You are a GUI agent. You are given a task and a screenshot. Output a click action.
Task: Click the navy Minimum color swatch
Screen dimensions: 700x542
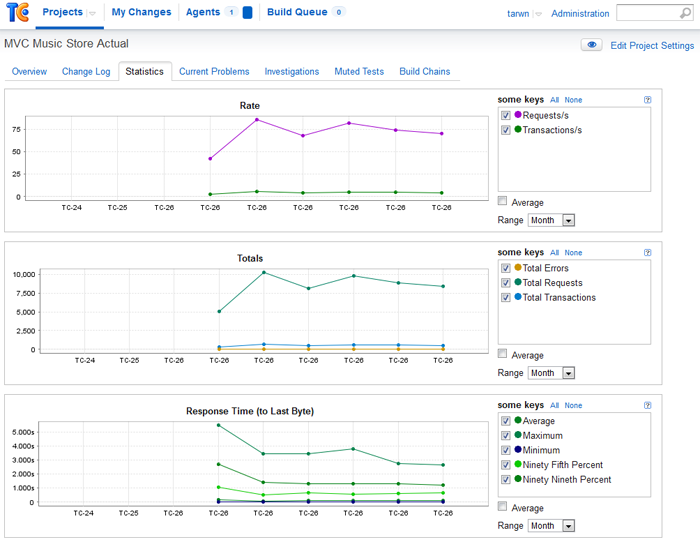click(518, 449)
